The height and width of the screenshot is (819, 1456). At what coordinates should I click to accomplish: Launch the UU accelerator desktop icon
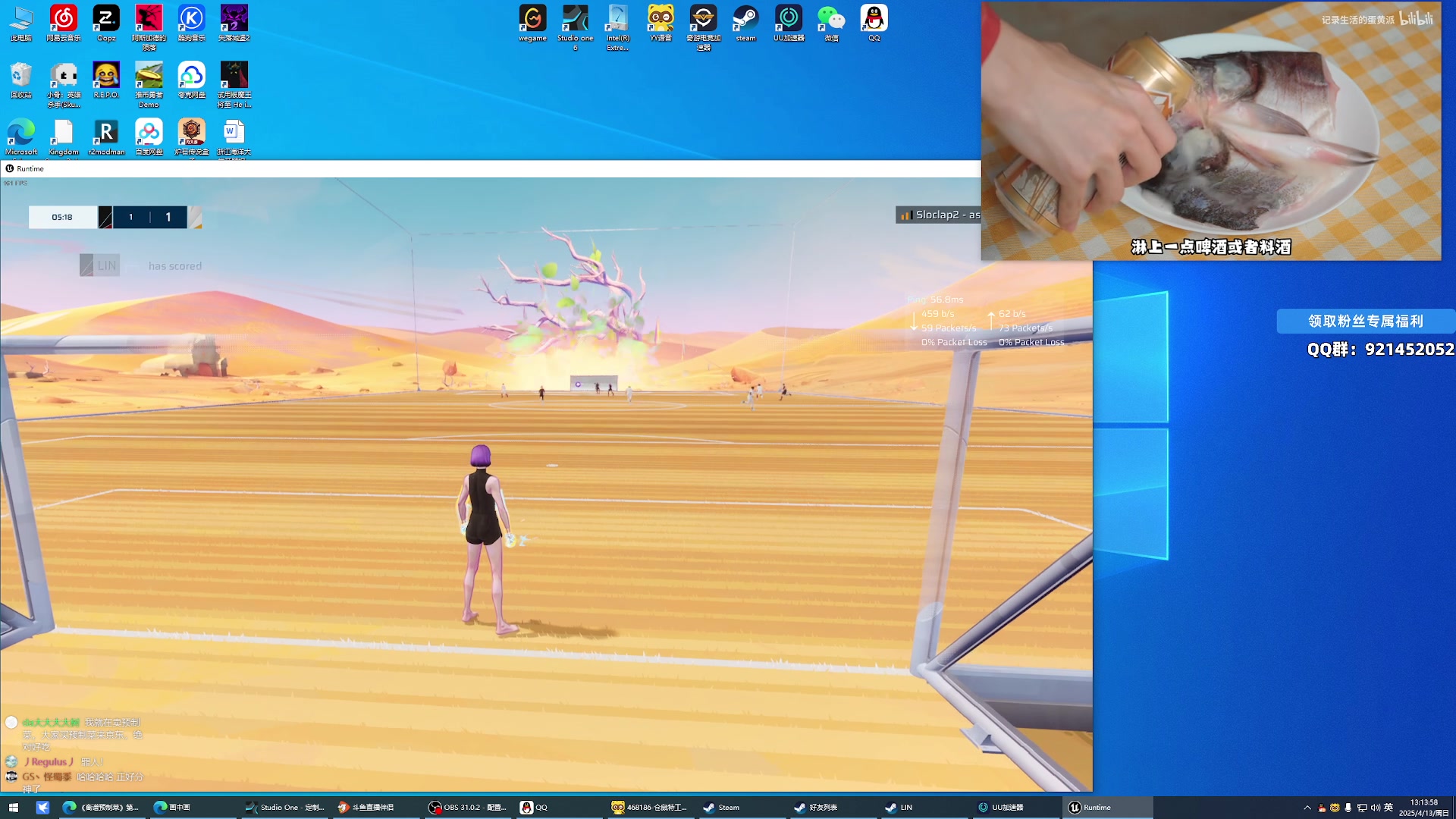click(789, 19)
